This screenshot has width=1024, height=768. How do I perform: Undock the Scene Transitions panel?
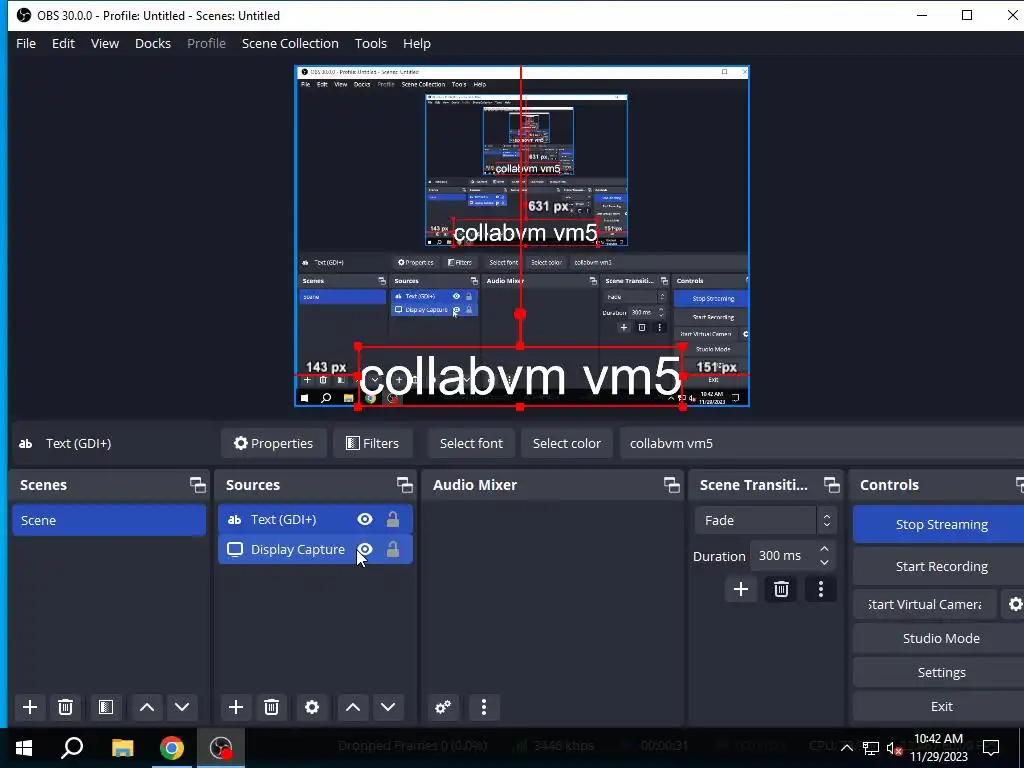(831, 485)
